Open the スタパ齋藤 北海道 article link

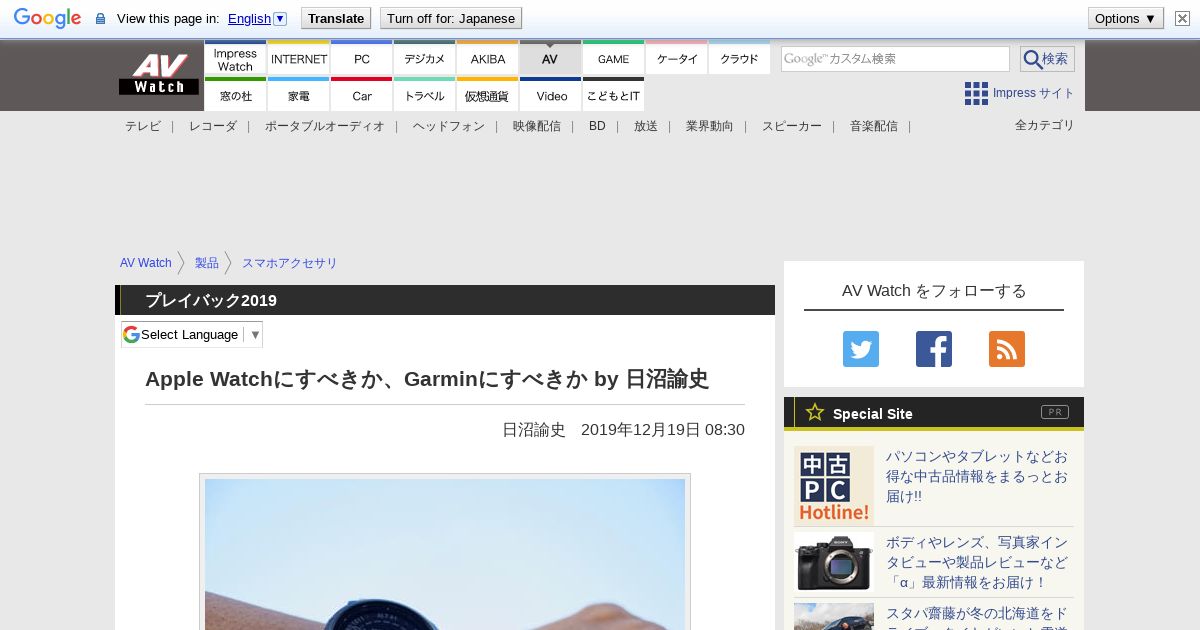pyautogui.click(x=977, y=617)
